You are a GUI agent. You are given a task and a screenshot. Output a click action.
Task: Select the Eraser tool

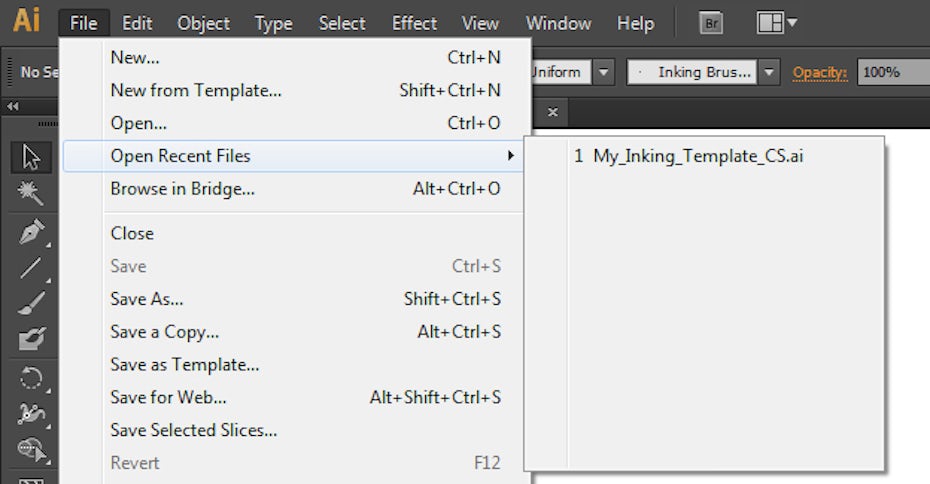pyautogui.click(x=32, y=340)
